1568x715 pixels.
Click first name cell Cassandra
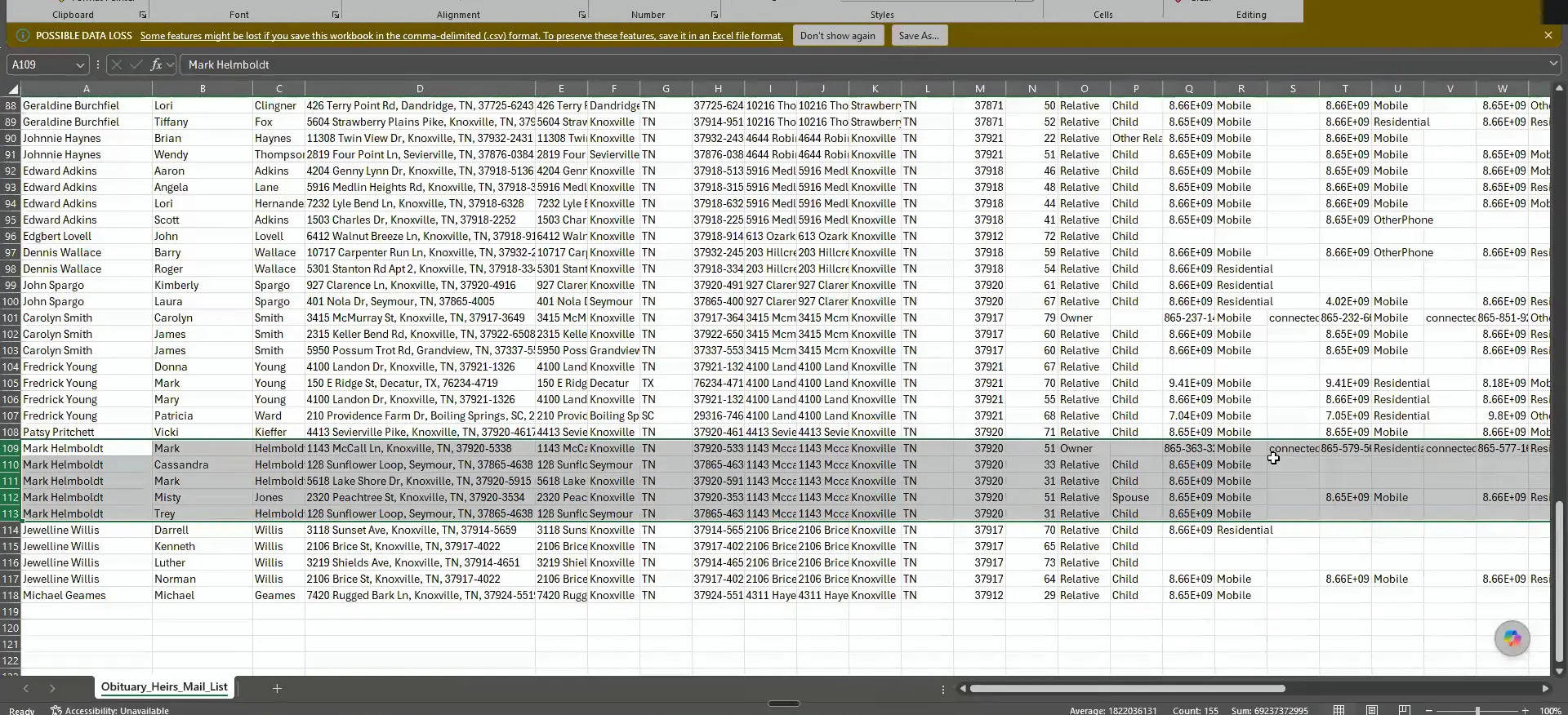click(x=203, y=464)
